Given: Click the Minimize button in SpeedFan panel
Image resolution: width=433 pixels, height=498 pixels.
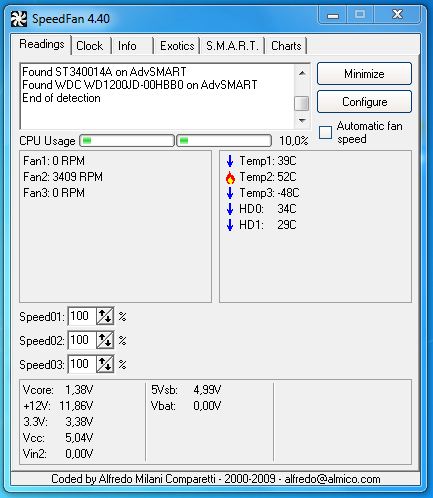Looking at the screenshot, I should pos(364,74).
